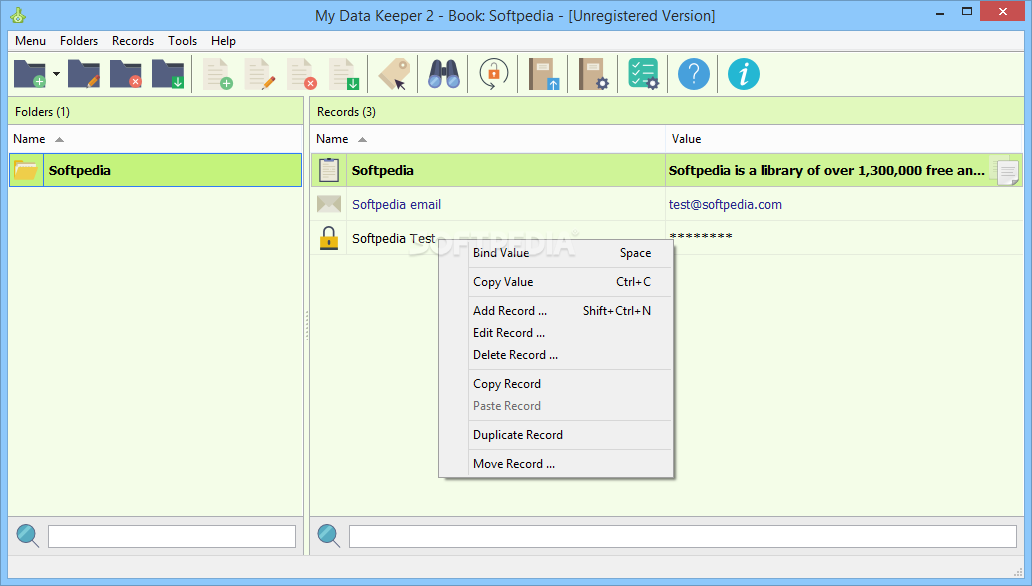Sort records by Name column header
1032x586 pixels.
point(488,139)
